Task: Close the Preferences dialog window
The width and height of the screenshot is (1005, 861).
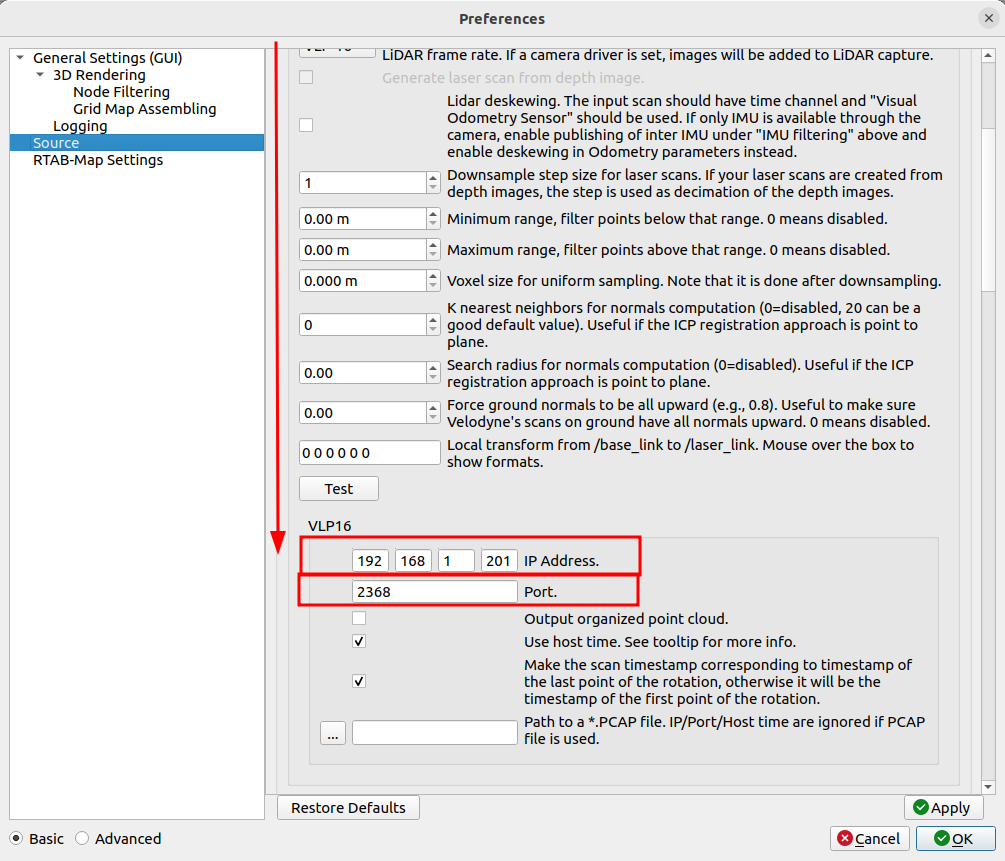Action: [989, 18]
